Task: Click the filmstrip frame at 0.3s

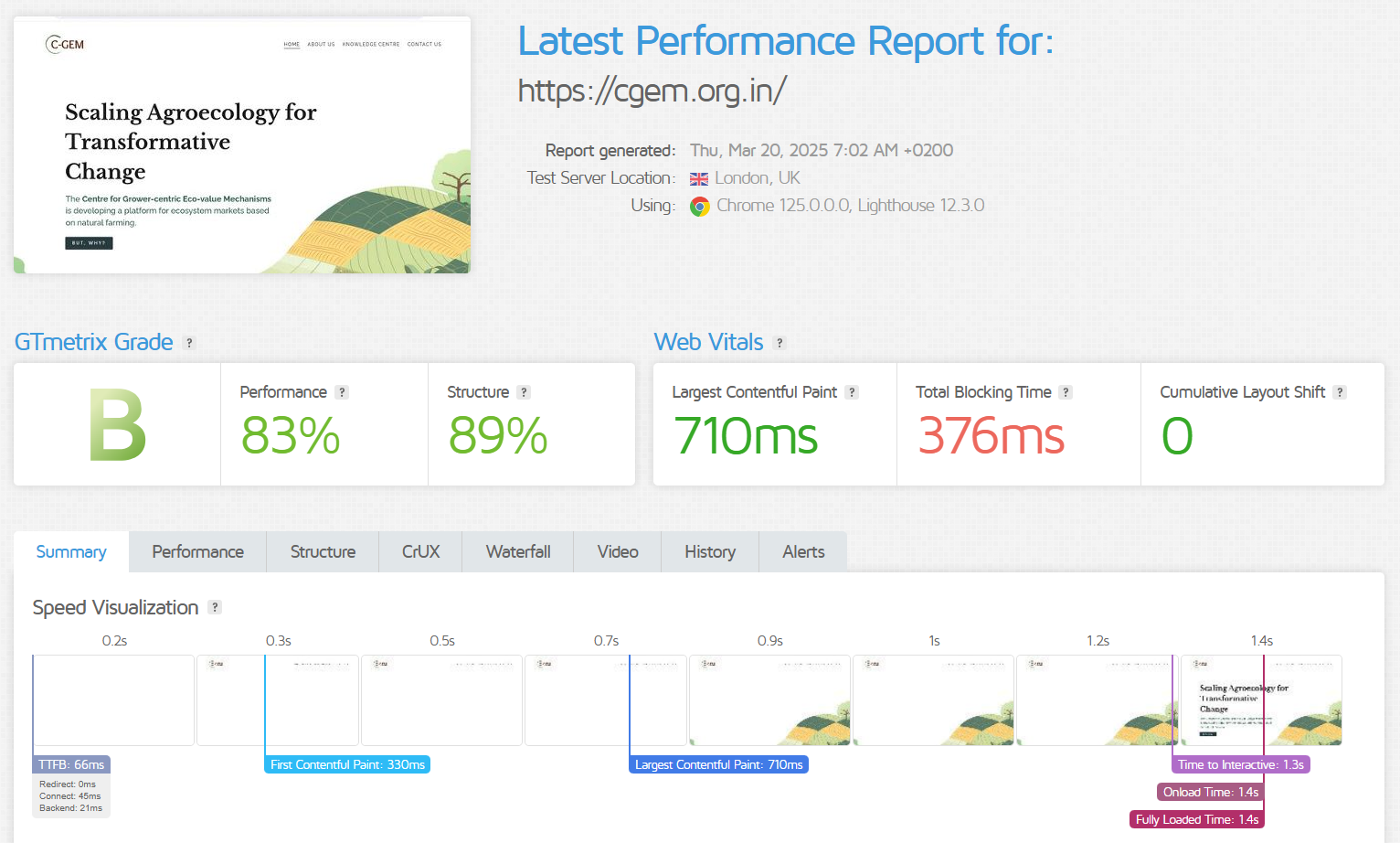Action: point(278,700)
